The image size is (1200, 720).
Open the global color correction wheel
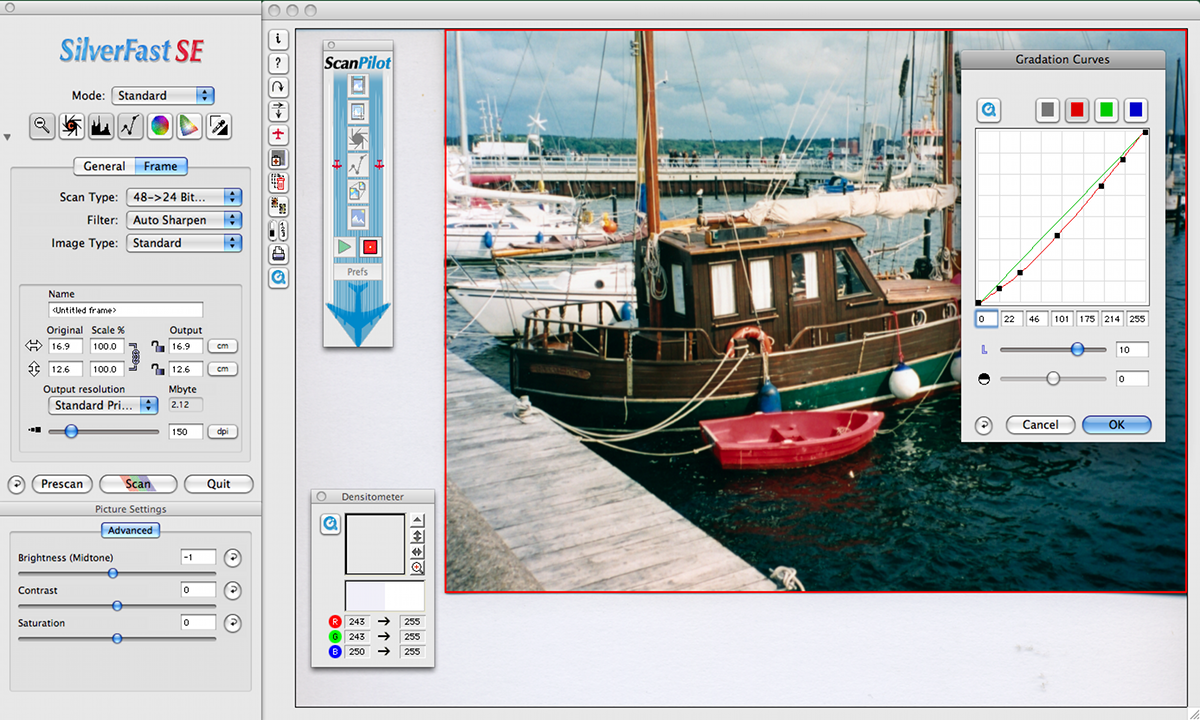click(160, 125)
